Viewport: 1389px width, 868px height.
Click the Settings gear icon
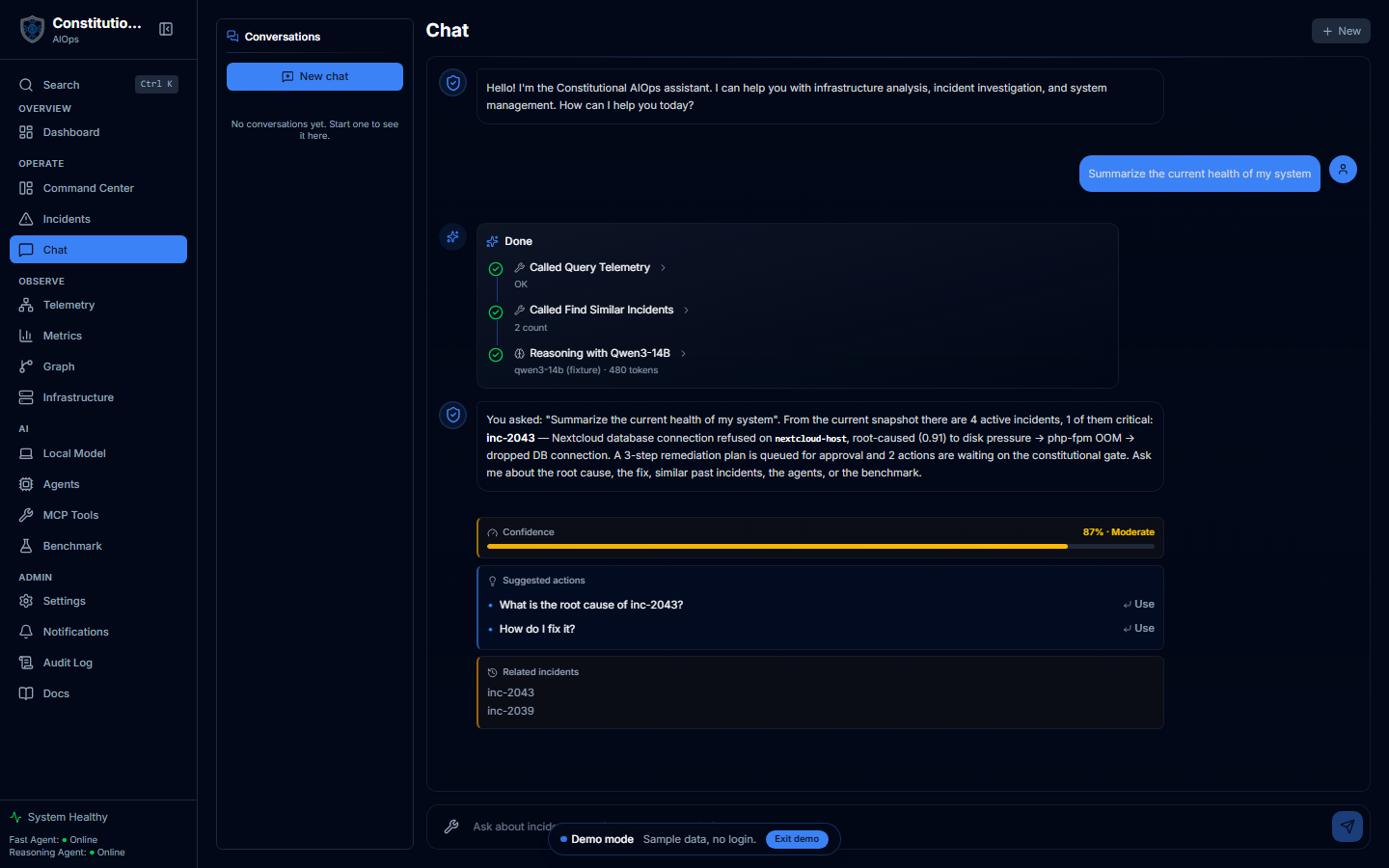pyautogui.click(x=26, y=601)
